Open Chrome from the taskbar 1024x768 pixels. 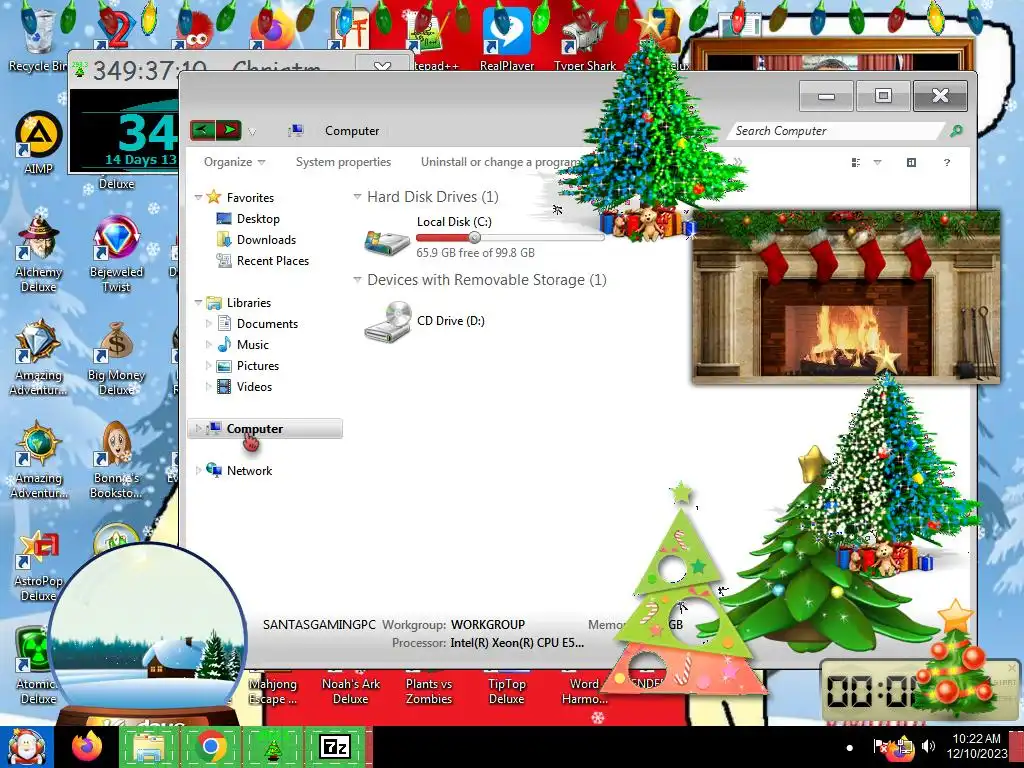211,747
